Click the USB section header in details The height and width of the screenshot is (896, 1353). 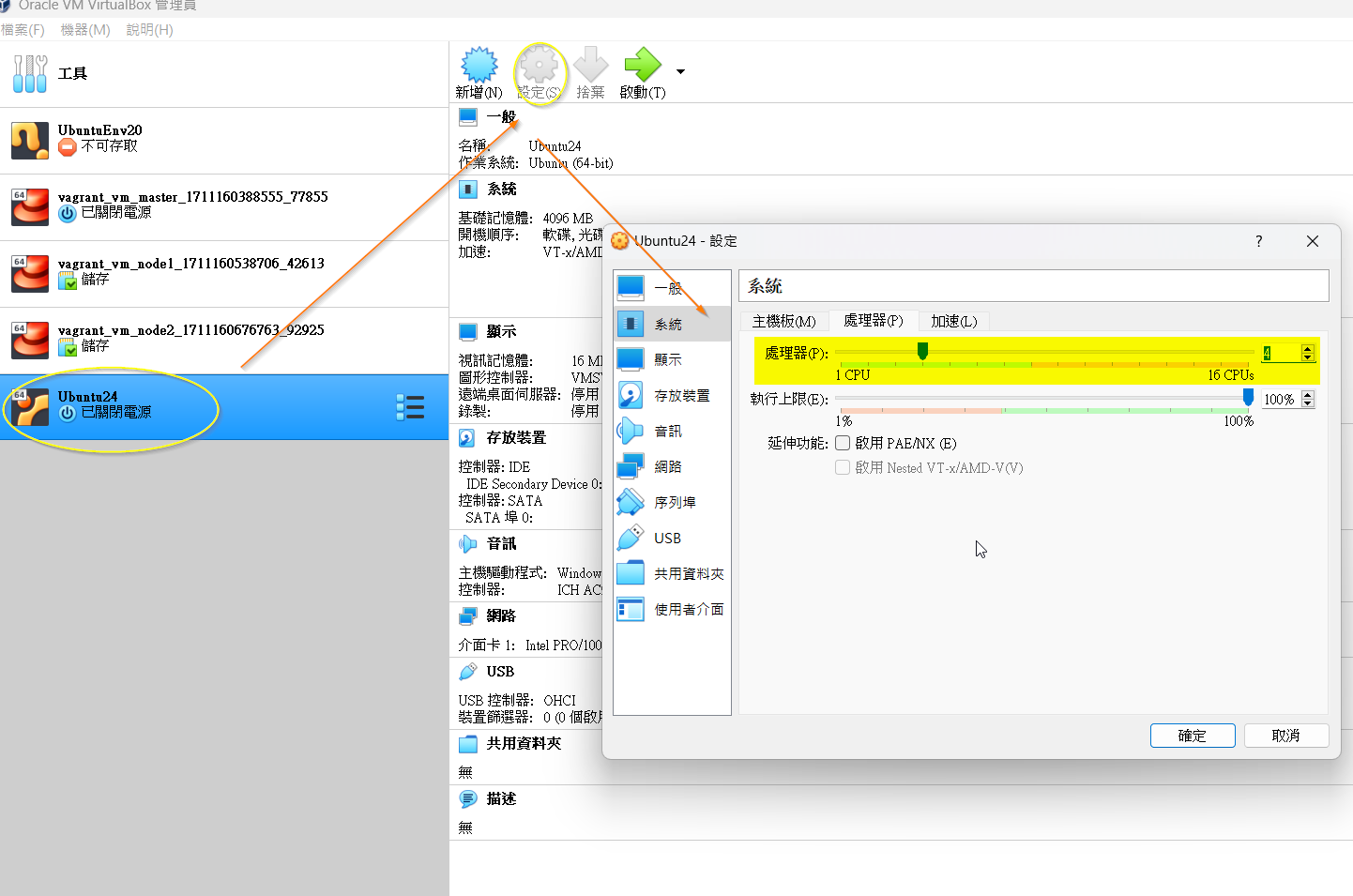(500, 672)
